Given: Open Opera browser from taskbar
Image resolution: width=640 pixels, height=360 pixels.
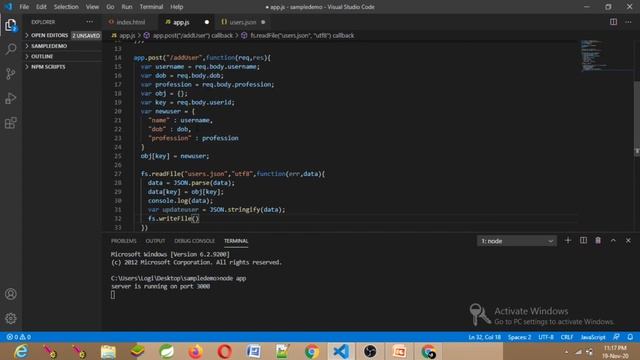Looking at the screenshot, I should [x=224, y=351].
